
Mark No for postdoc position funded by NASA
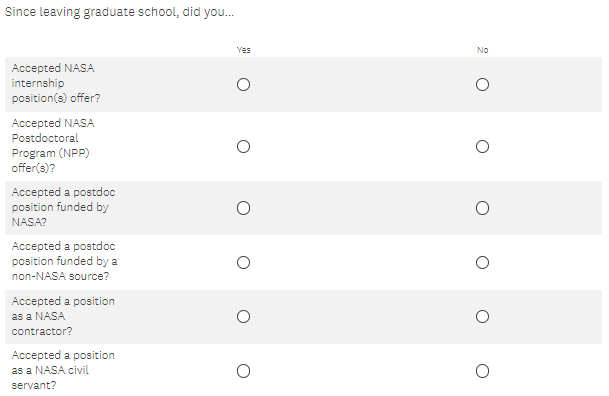(x=482, y=208)
